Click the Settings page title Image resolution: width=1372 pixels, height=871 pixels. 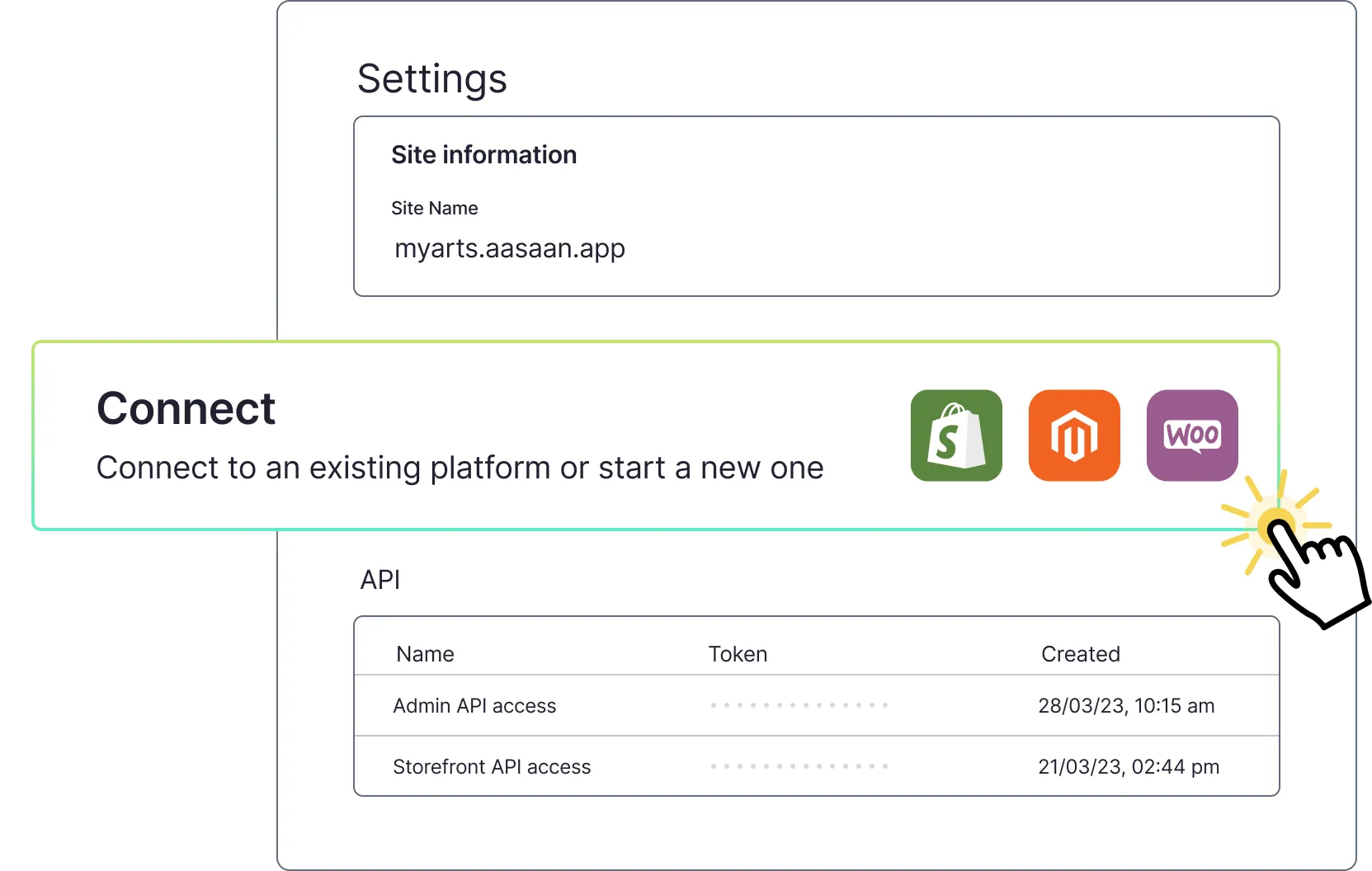click(x=431, y=80)
